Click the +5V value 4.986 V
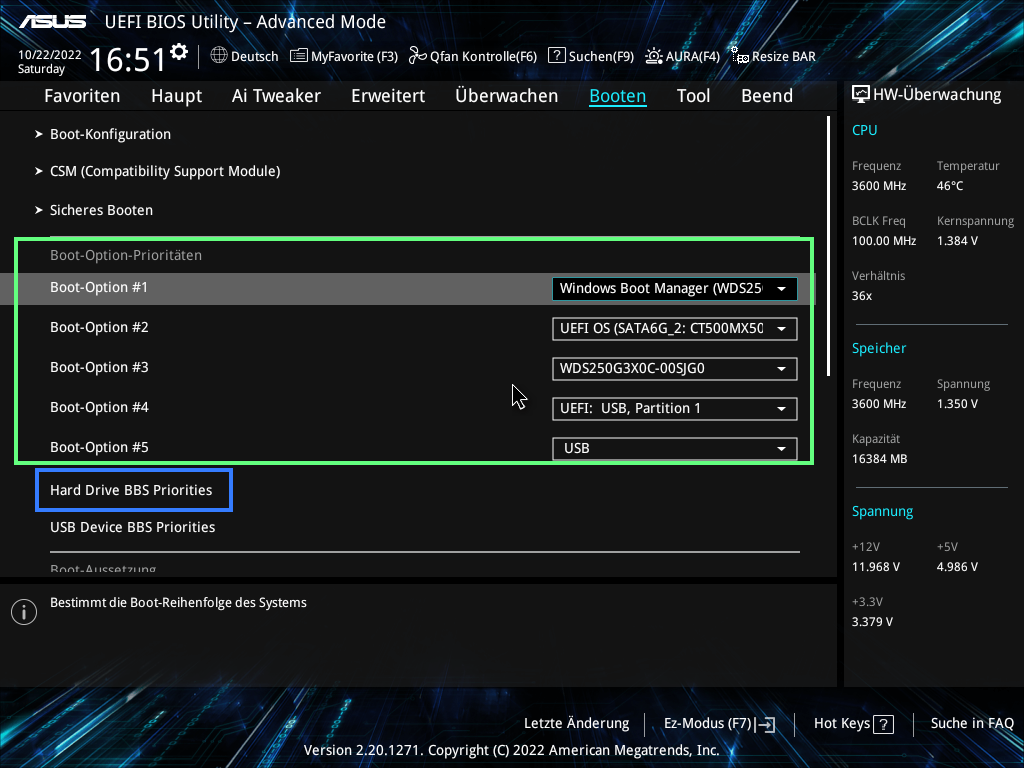1024x768 pixels. point(957,567)
